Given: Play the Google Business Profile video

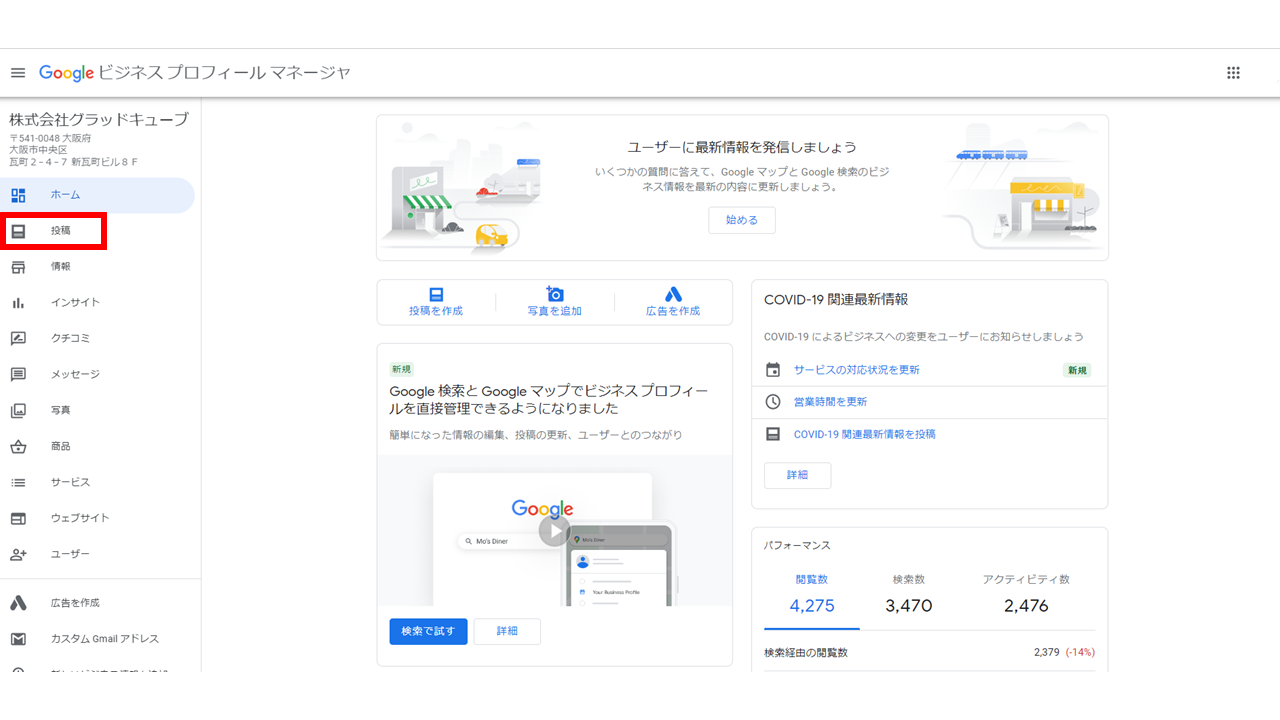Looking at the screenshot, I should tap(554, 530).
